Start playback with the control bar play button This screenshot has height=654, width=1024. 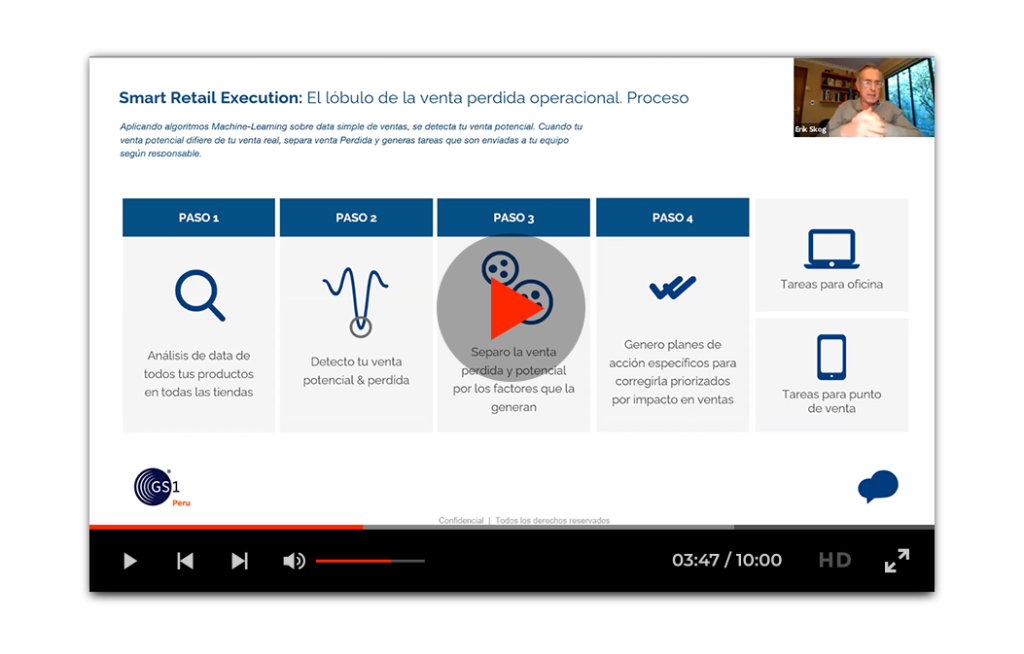coord(129,561)
